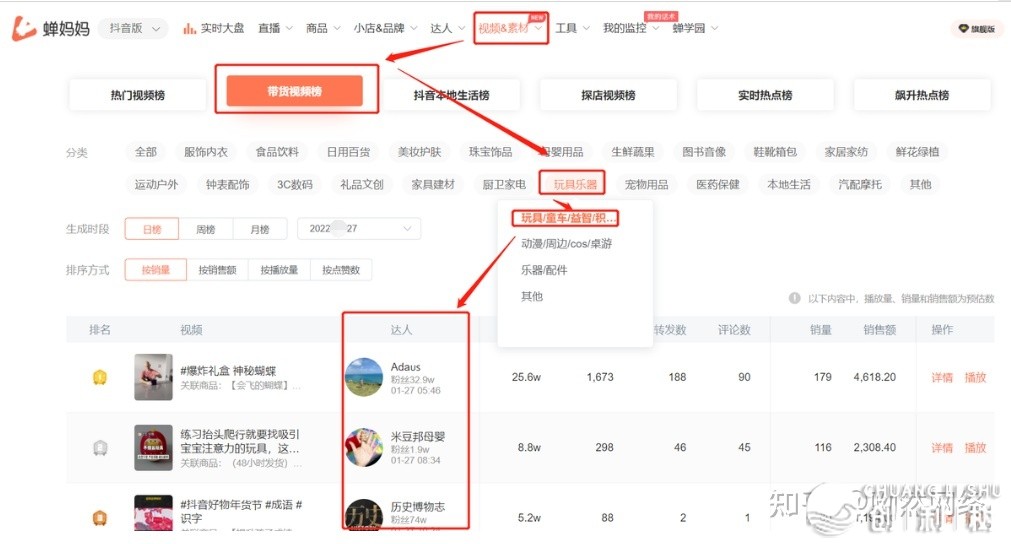The width and height of the screenshot is (1011, 544).
Task: Sort by 按销量
Action: pyautogui.click(x=155, y=270)
